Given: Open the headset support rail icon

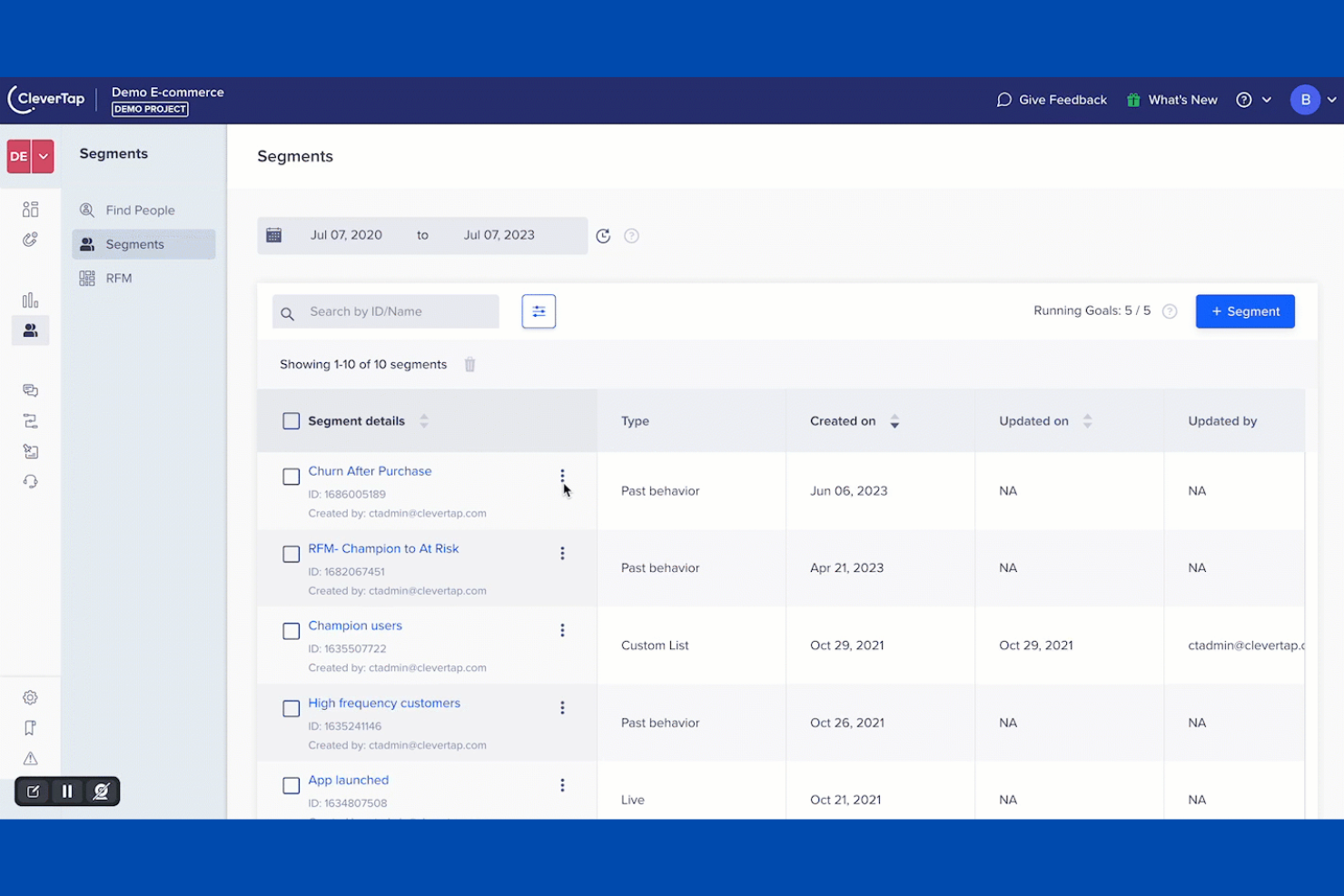Looking at the screenshot, I should [x=30, y=482].
